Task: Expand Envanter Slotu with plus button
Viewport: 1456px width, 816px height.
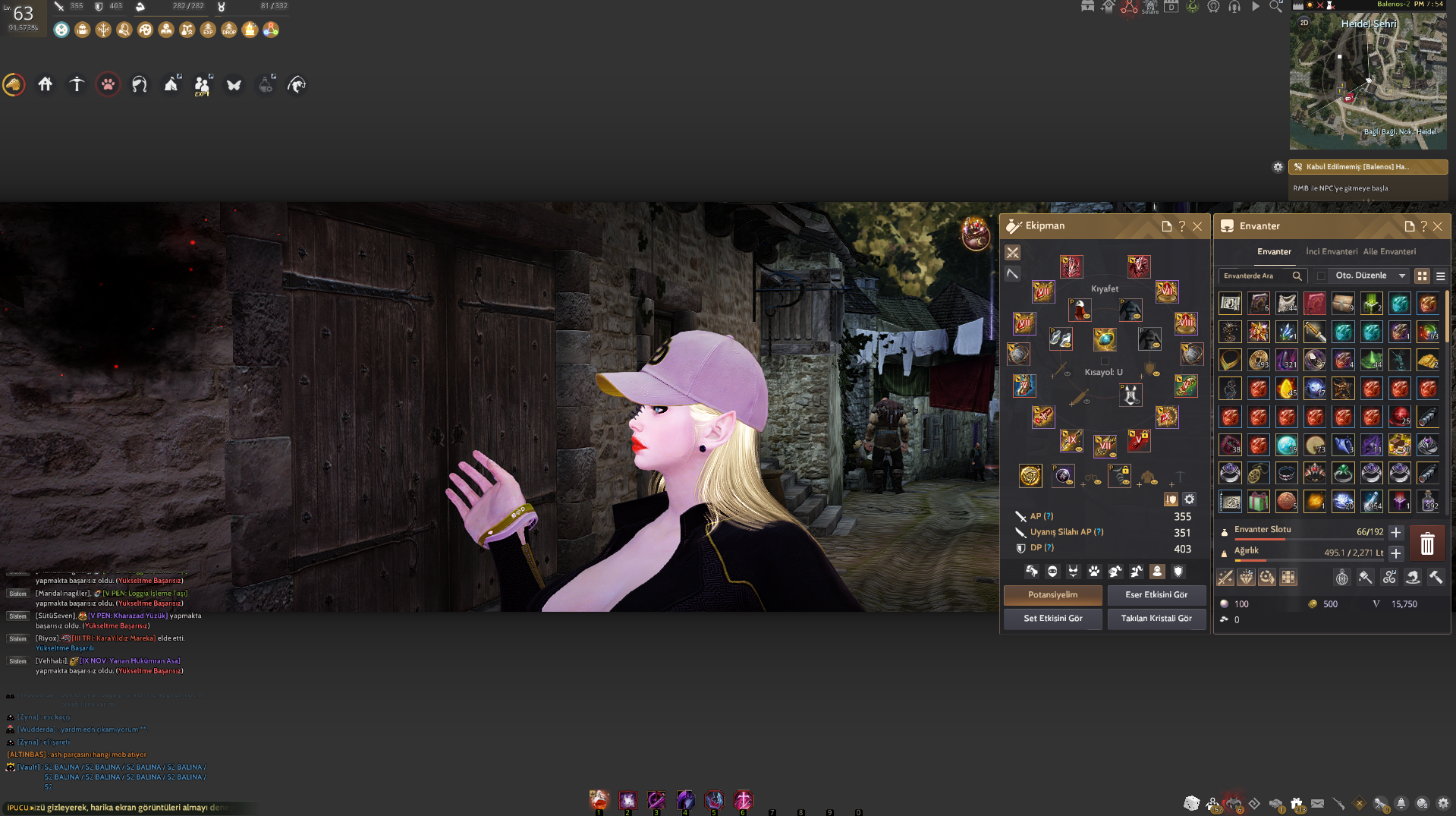Action: pos(1396,532)
